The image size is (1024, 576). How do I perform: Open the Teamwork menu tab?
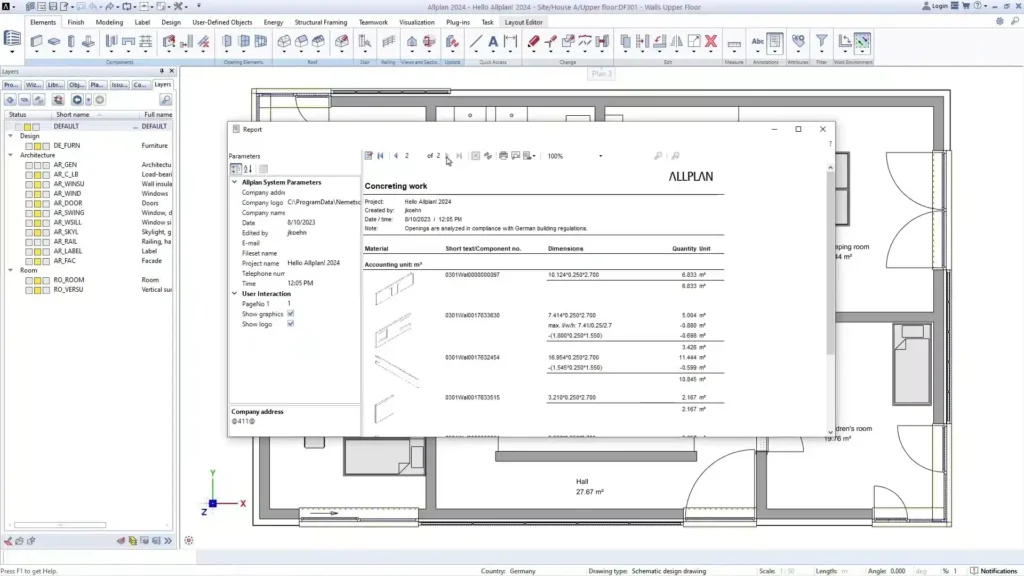point(373,21)
